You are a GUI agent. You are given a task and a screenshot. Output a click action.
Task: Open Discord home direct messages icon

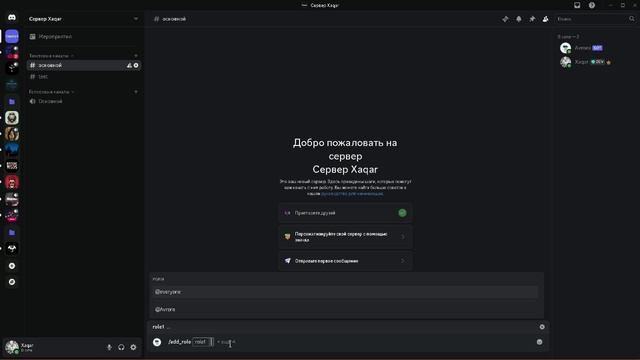click(x=12, y=18)
